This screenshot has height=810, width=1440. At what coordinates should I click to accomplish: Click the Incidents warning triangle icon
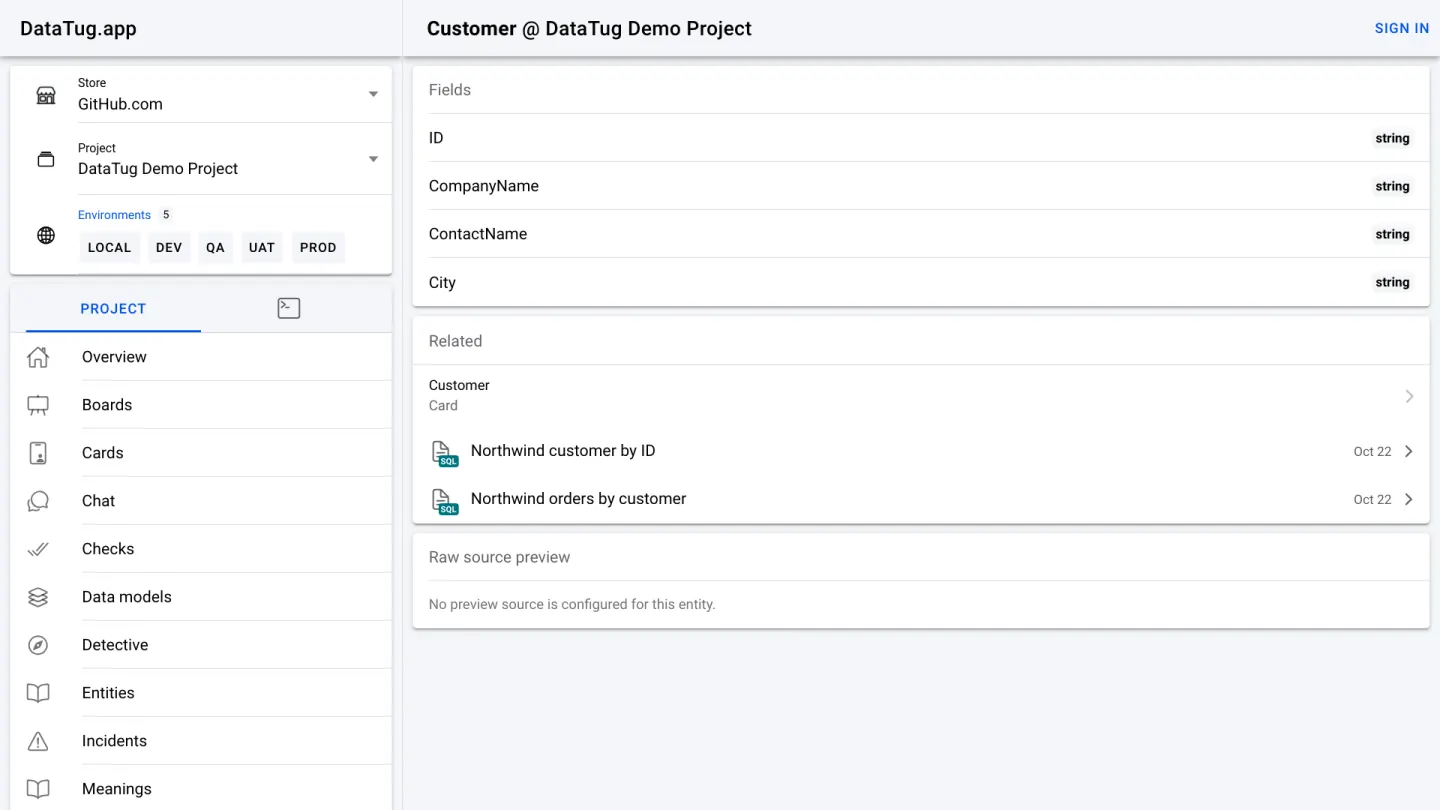pyautogui.click(x=38, y=741)
